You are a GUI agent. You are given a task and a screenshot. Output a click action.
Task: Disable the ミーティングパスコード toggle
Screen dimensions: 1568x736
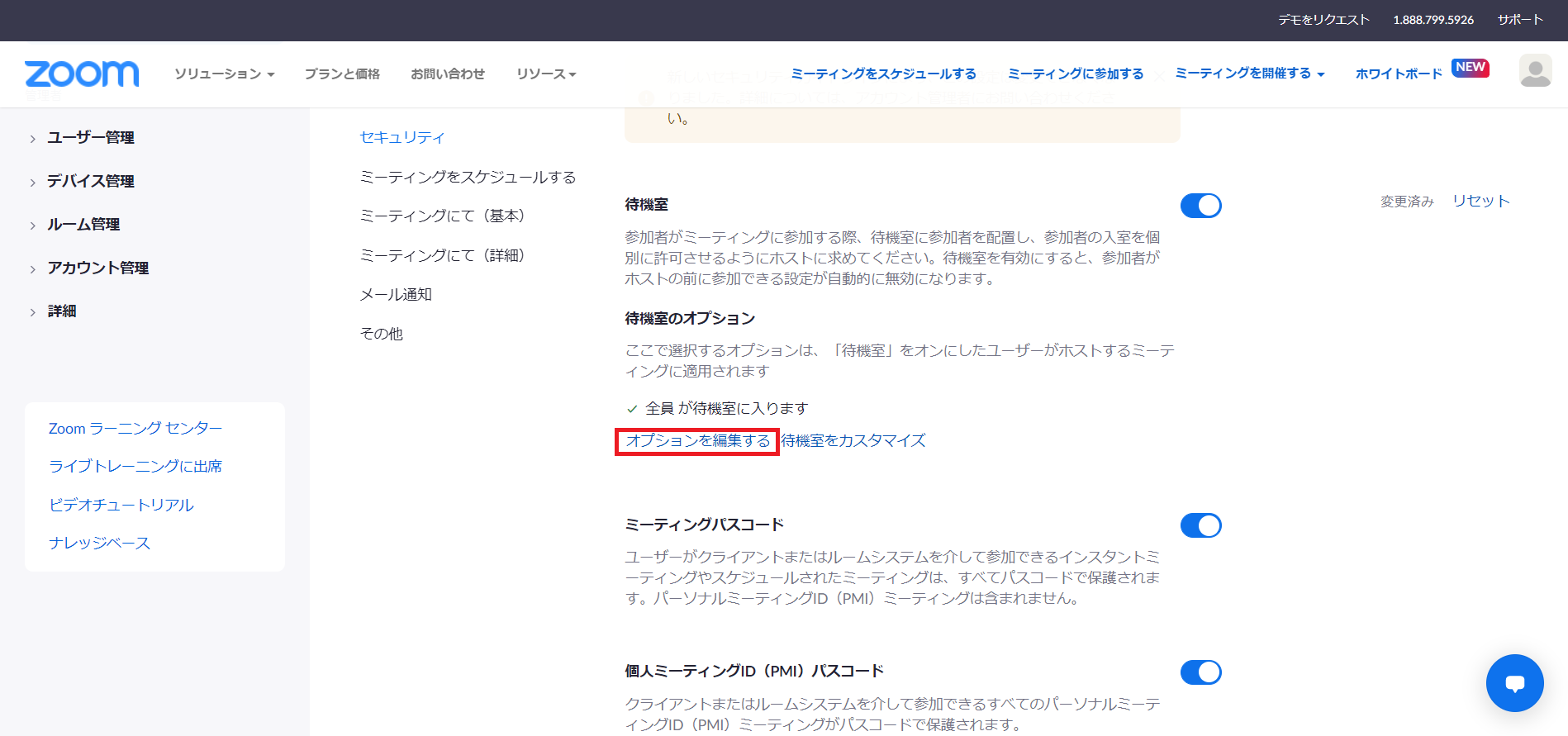pos(1200,525)
